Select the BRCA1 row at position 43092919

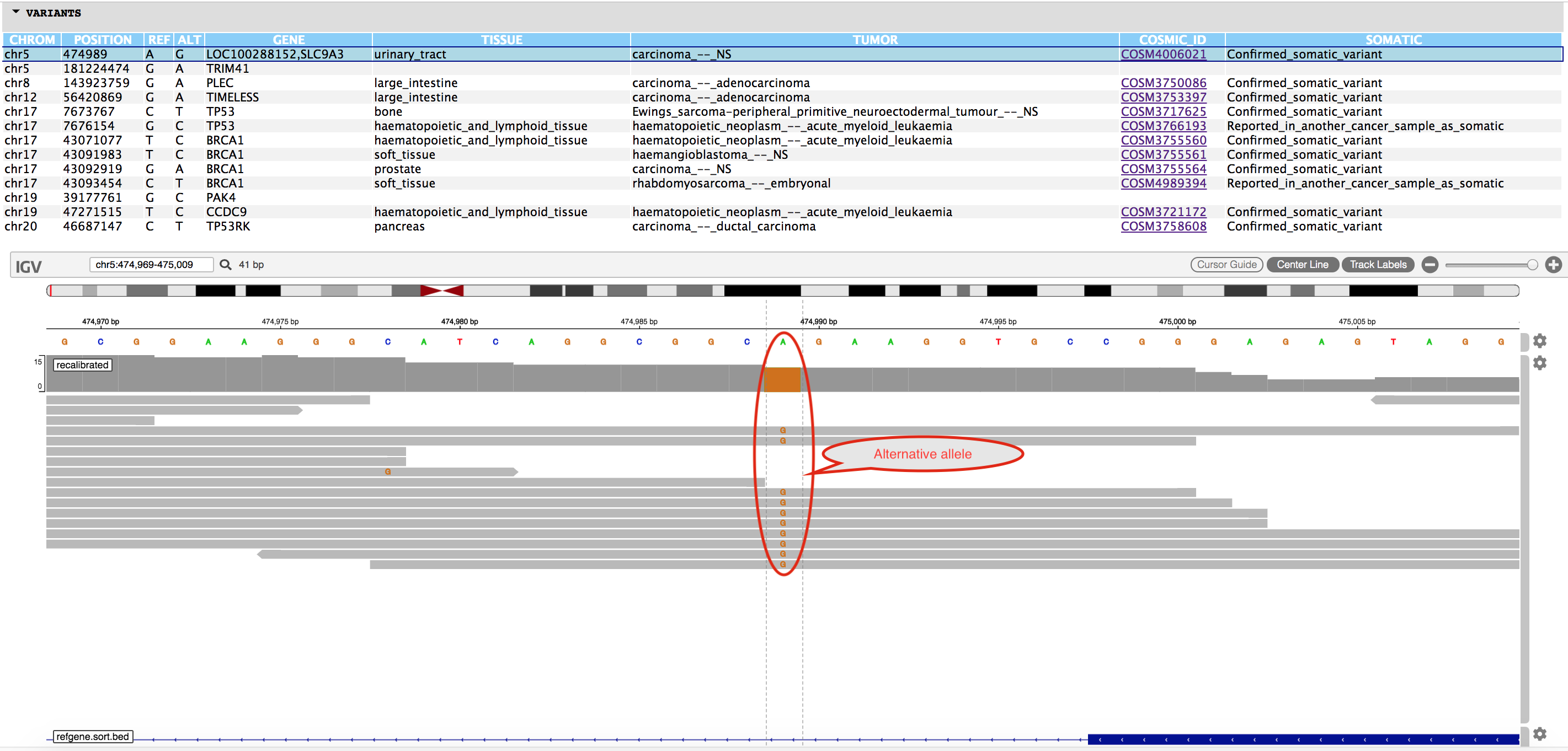tap(782, 169)
